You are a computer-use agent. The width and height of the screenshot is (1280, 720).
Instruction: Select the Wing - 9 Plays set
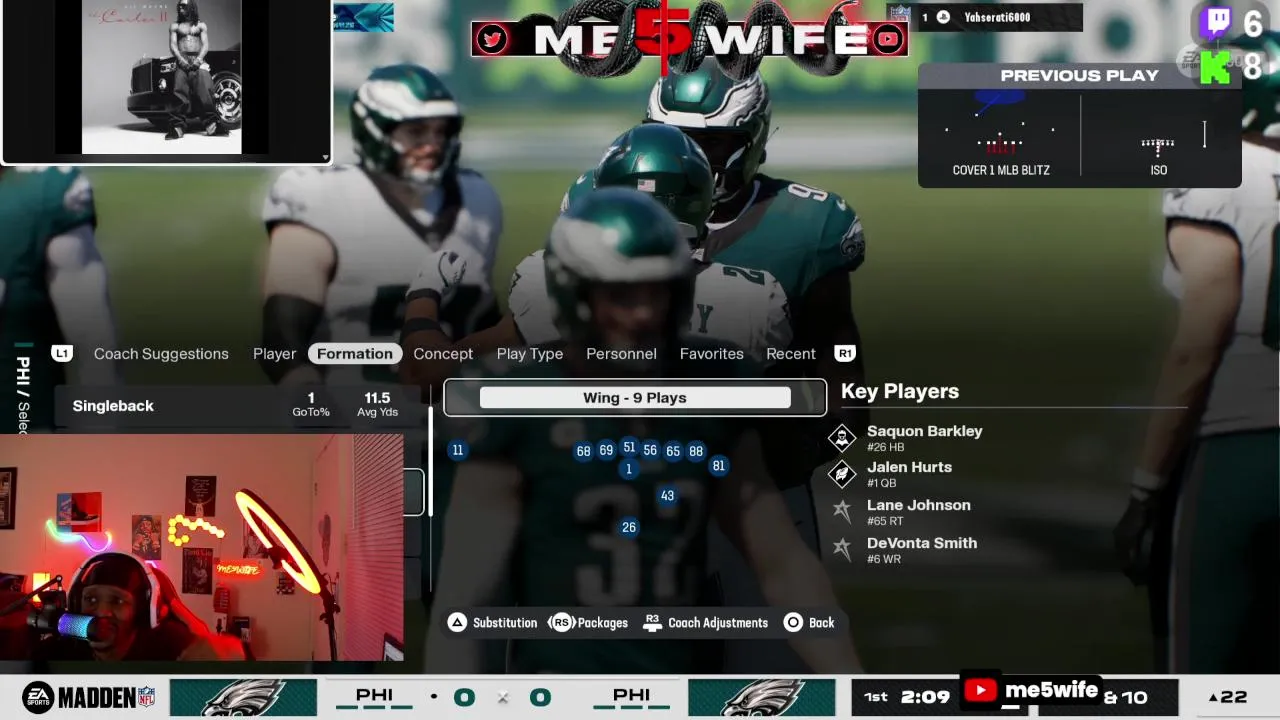pyautogui.click(x=635, y=398)
